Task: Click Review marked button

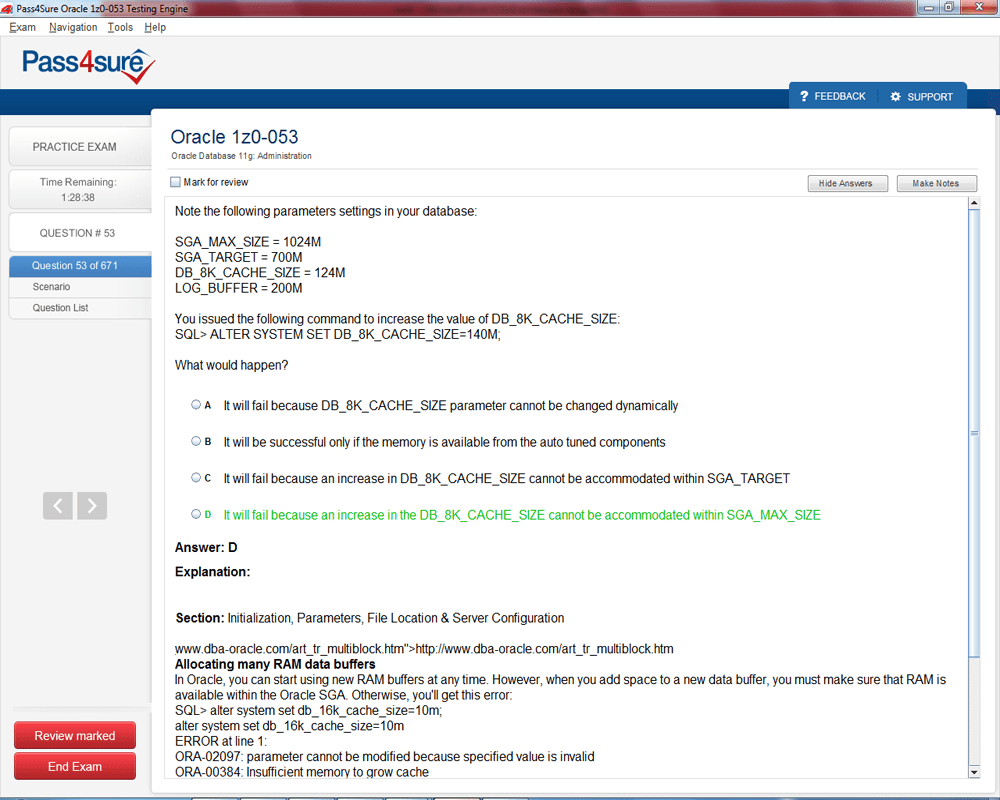Action: coord(75,736)
